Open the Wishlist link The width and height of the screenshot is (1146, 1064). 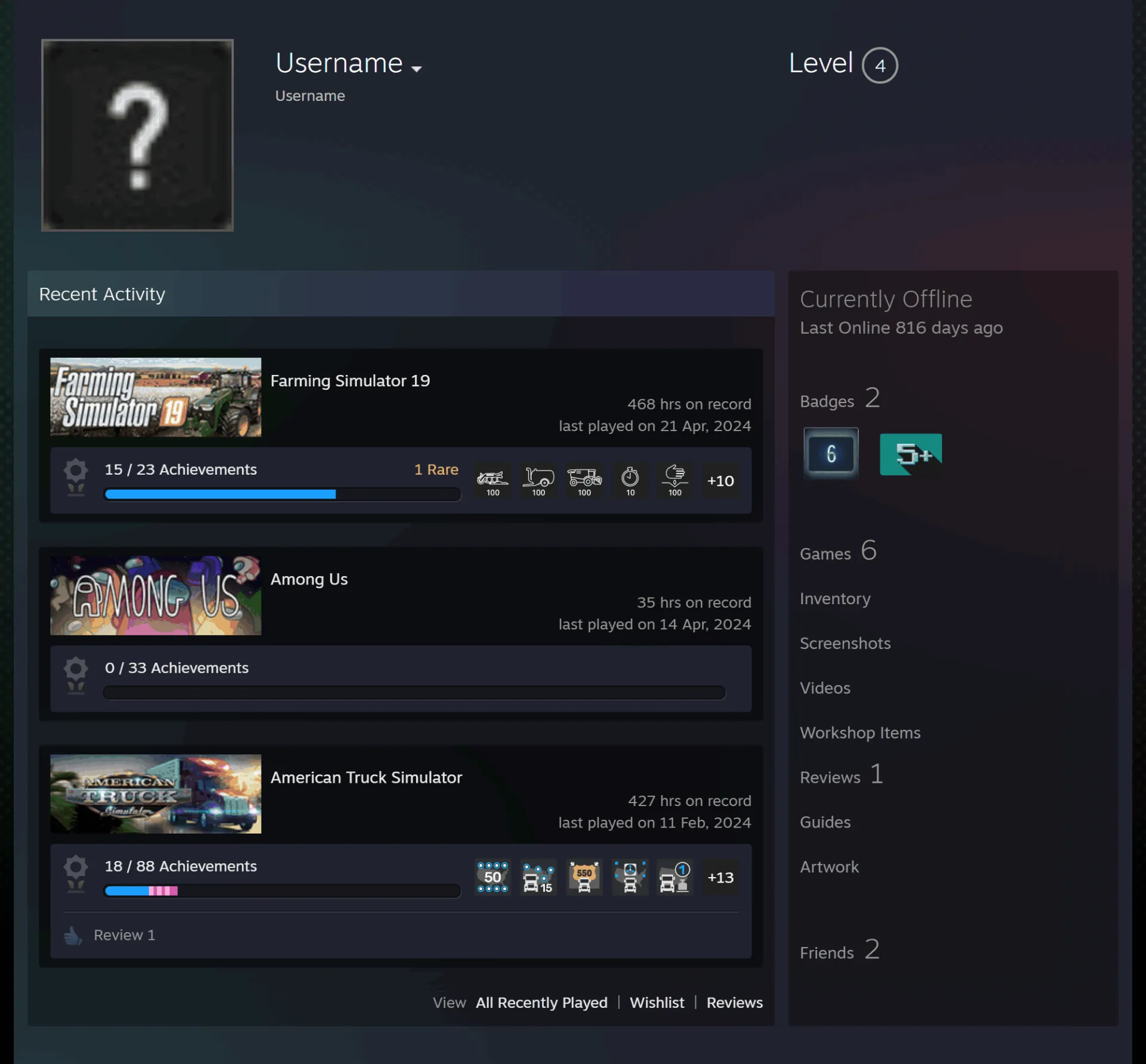click(657, 1003)
